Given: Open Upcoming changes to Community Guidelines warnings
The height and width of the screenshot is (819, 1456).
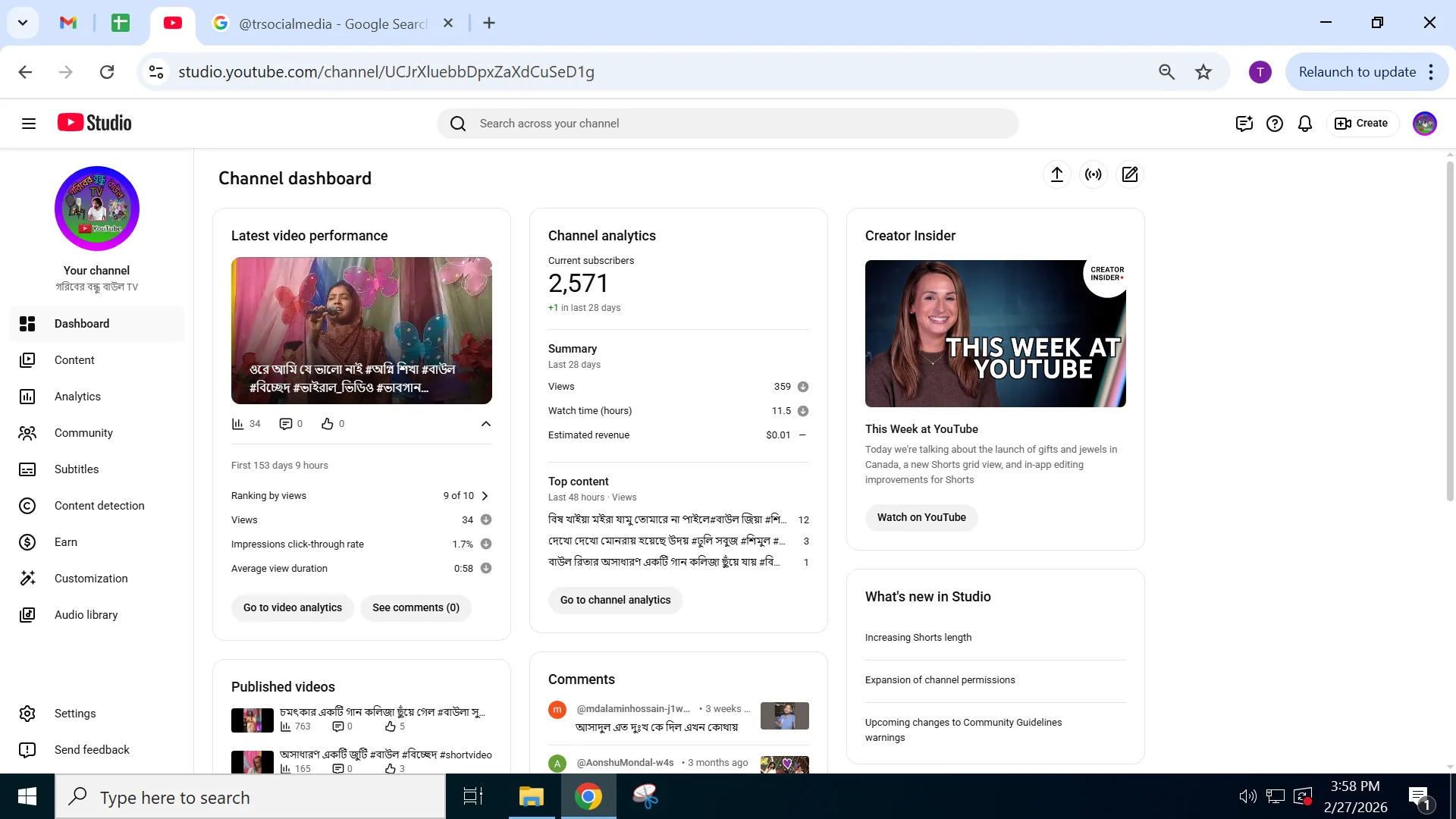Looking at the screenshot, I should click(x=964, y=730).
